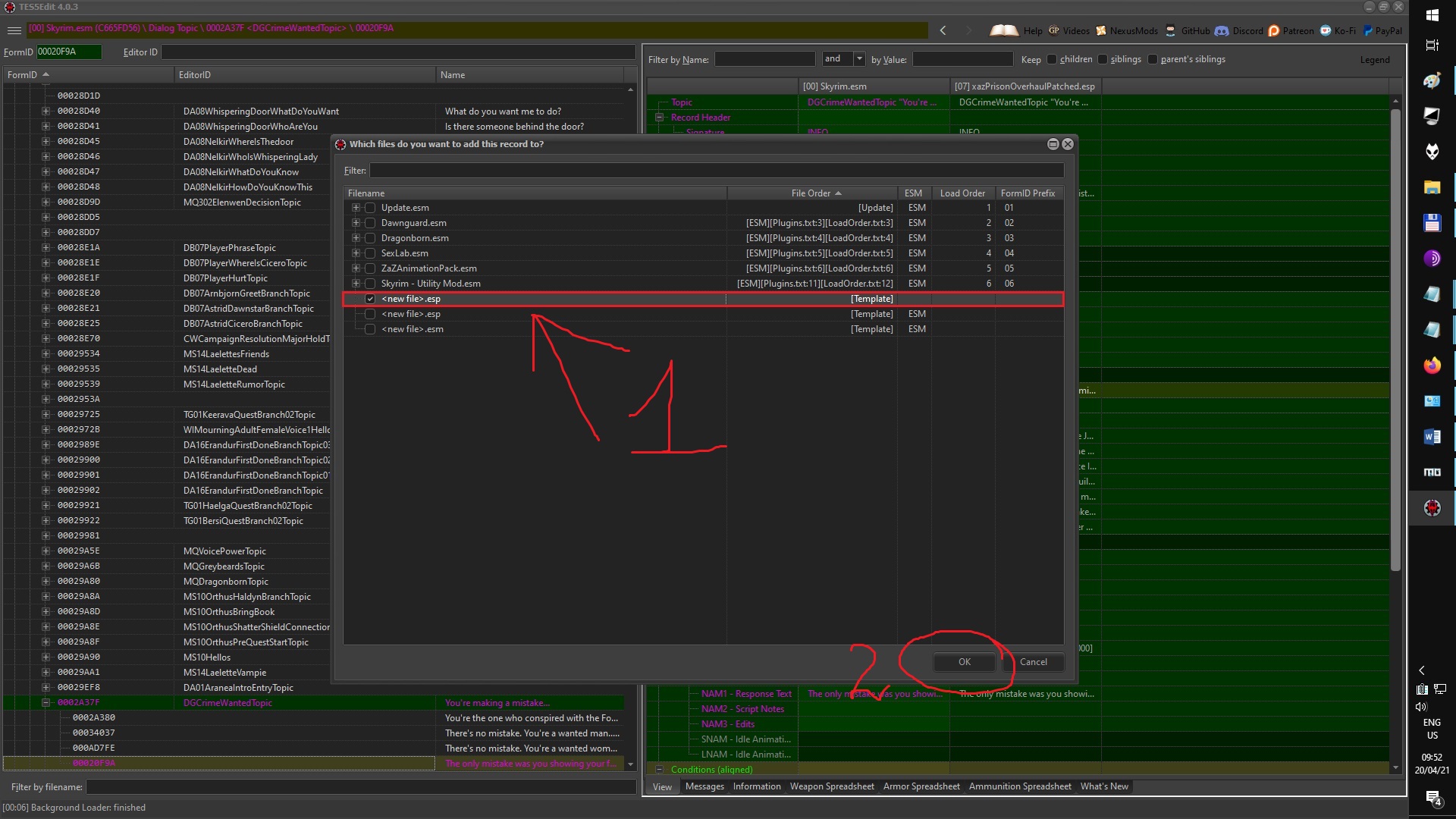This screenshot has width=1456, height=819.
Task: Check the Dragonborn.esm checkbox
Action: click(370, 238)
